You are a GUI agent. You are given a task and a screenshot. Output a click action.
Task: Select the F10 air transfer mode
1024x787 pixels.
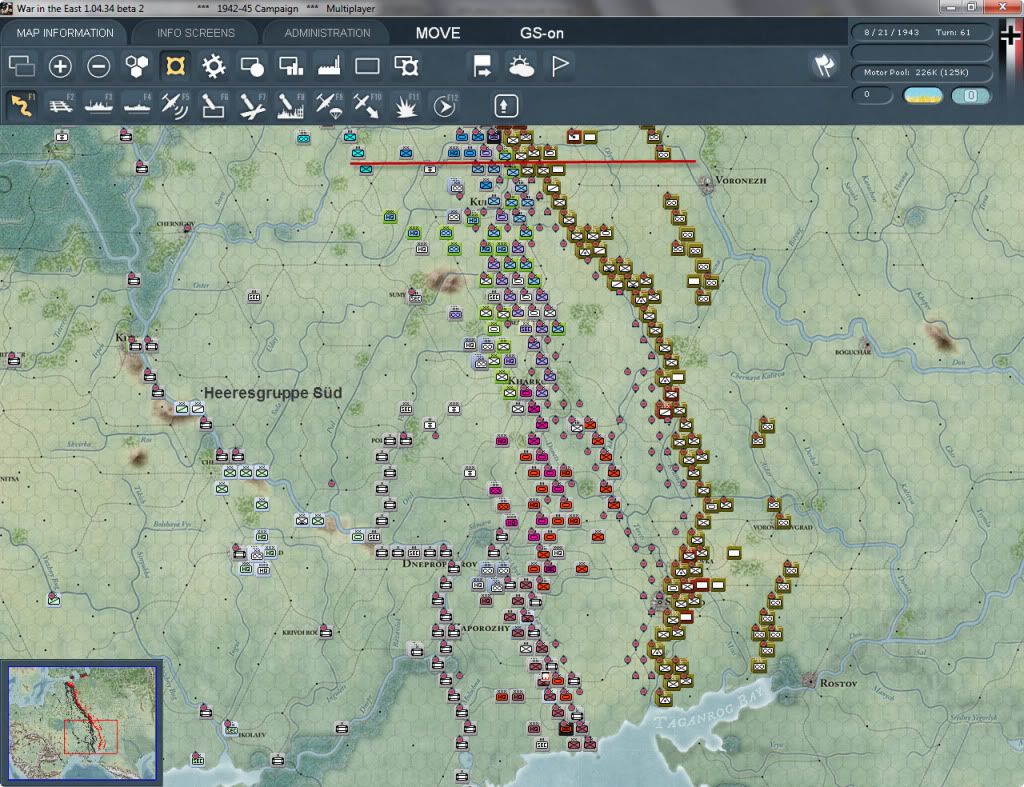click(x=367, y=105)
